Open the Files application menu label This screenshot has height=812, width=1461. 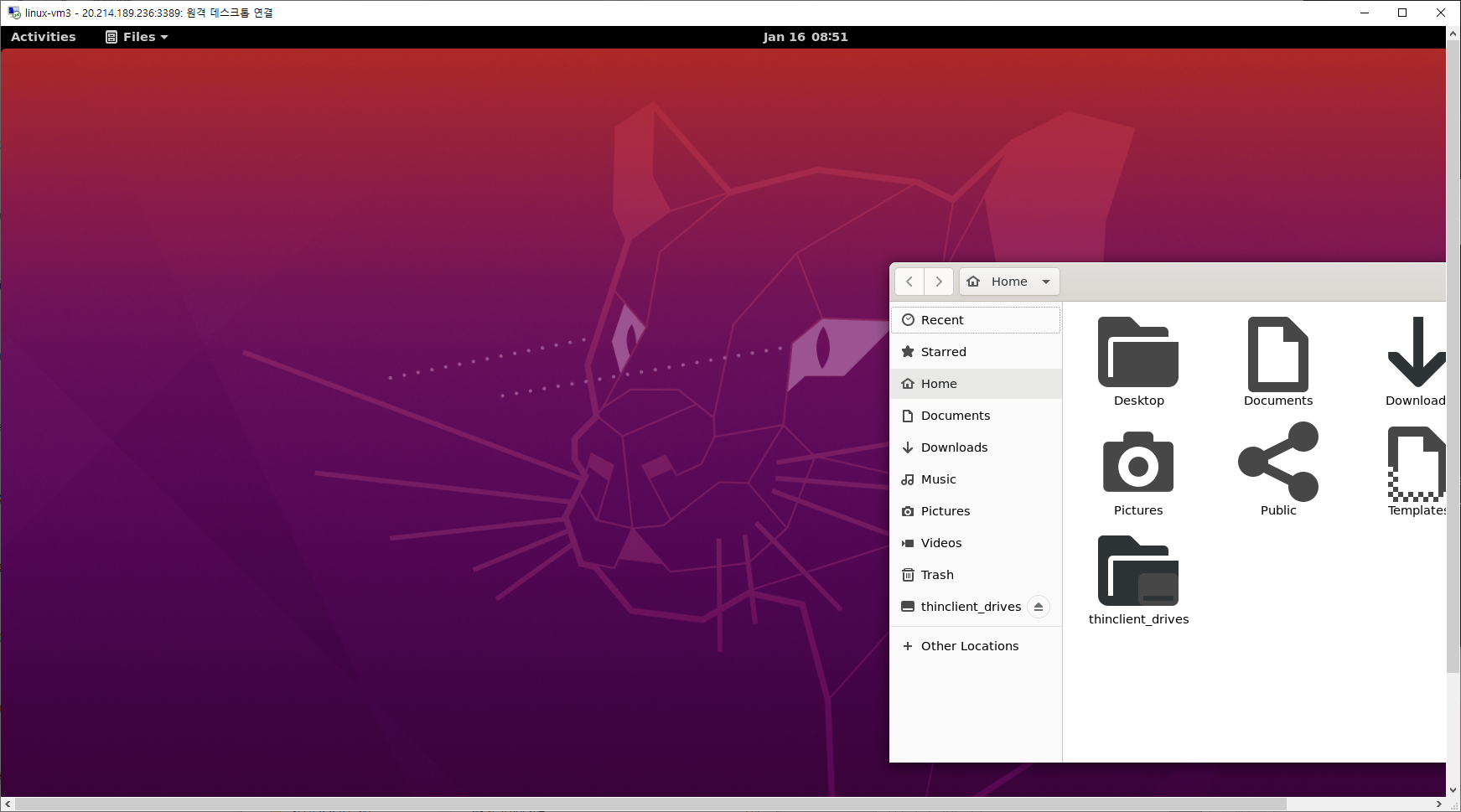[139, 37]
